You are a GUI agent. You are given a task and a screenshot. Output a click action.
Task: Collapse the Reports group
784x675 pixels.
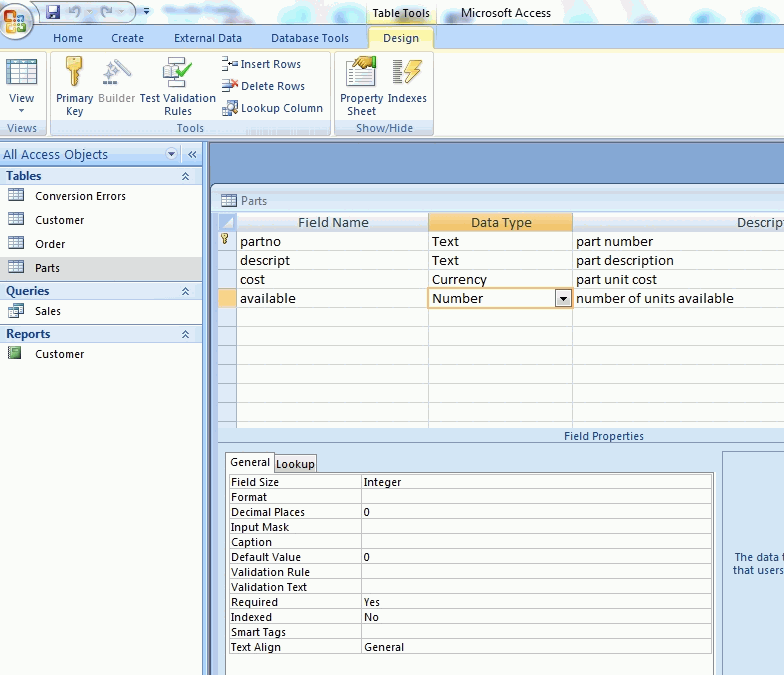185,334
